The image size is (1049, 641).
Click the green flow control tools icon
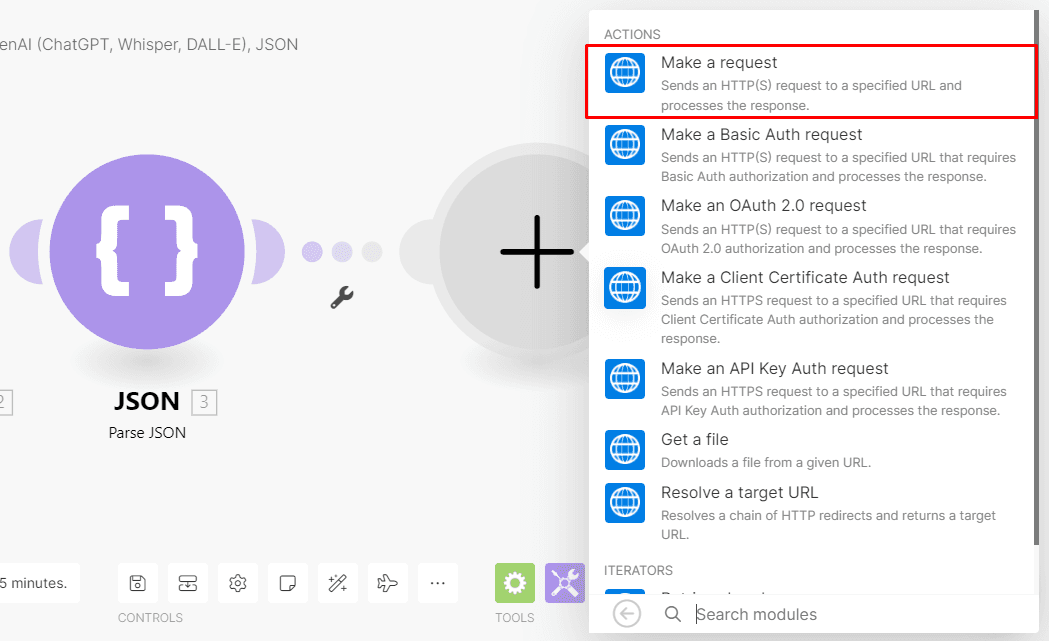click(x=515, y=583)
